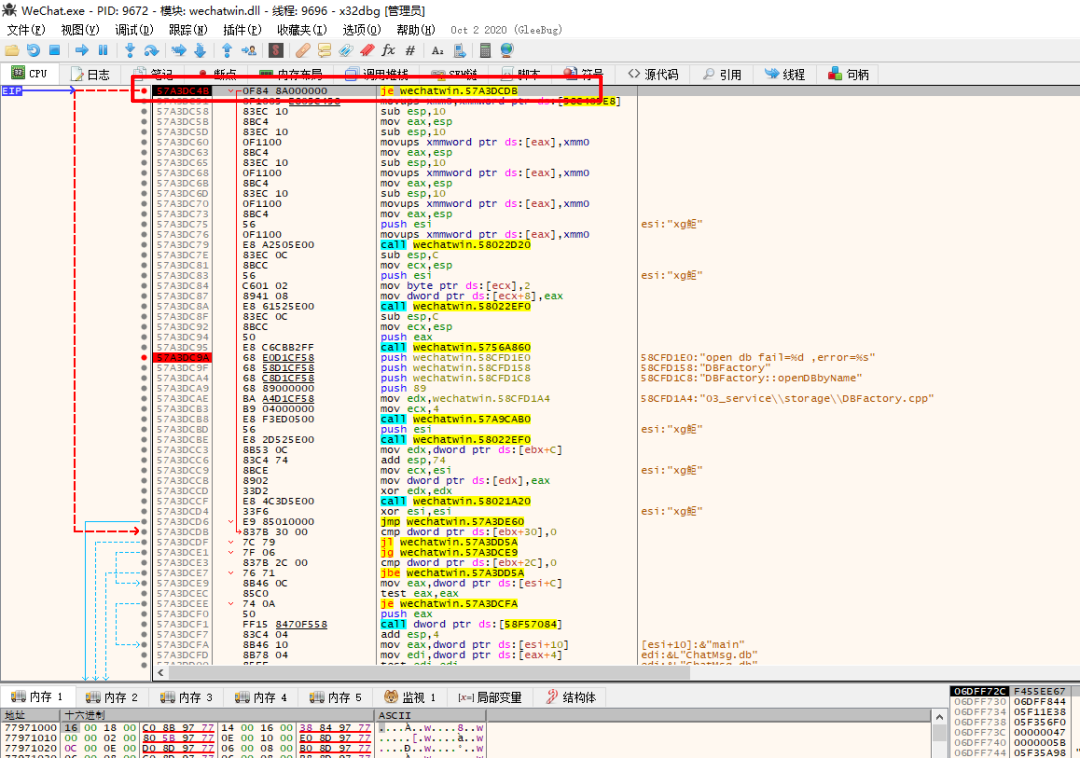The image size is (1080, 758).
Task: Select the 内存 1 dump tab
Action: [x=37, y=697]
